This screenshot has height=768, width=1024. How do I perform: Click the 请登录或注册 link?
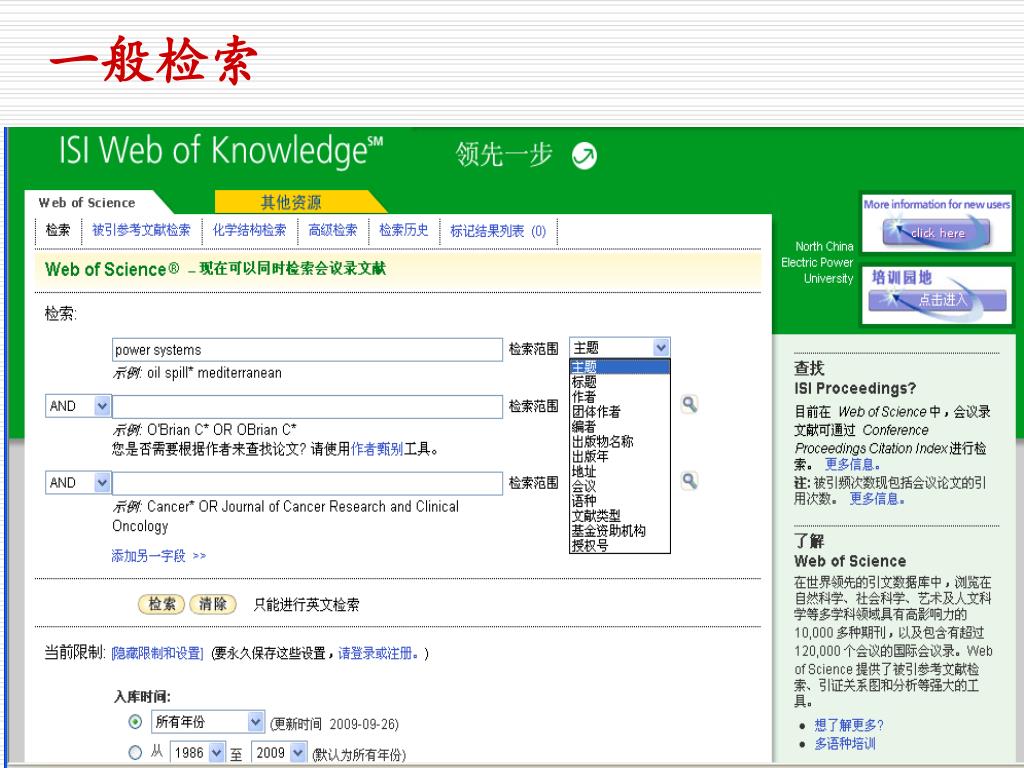tap(377, 654)
